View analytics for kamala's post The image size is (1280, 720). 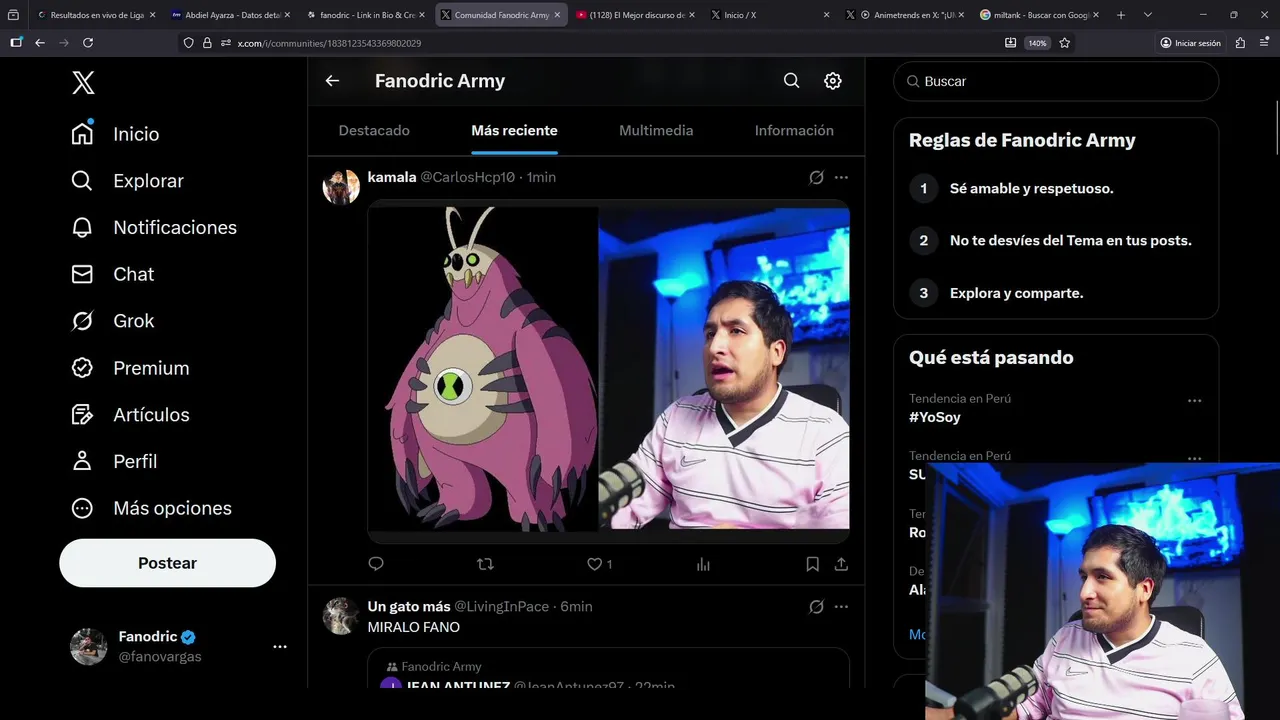pyautogui.click(x=703, y=564)
